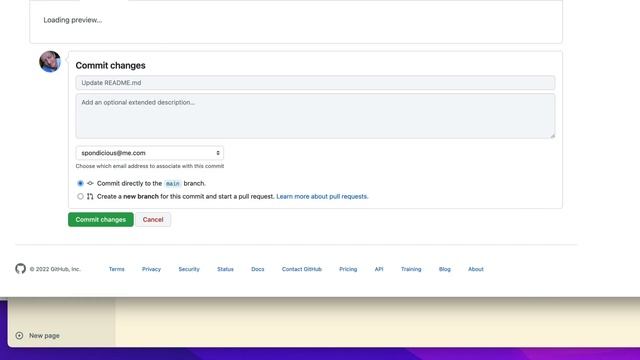Select Create a new branch radio option
This screenshot has height=360, width=640.
click(80, 196)
